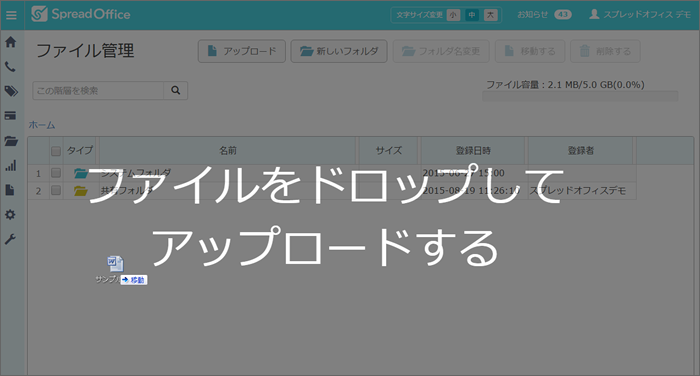
Task: Click the 移動する button
Action: pyautogui.click(x=530, y=51)
